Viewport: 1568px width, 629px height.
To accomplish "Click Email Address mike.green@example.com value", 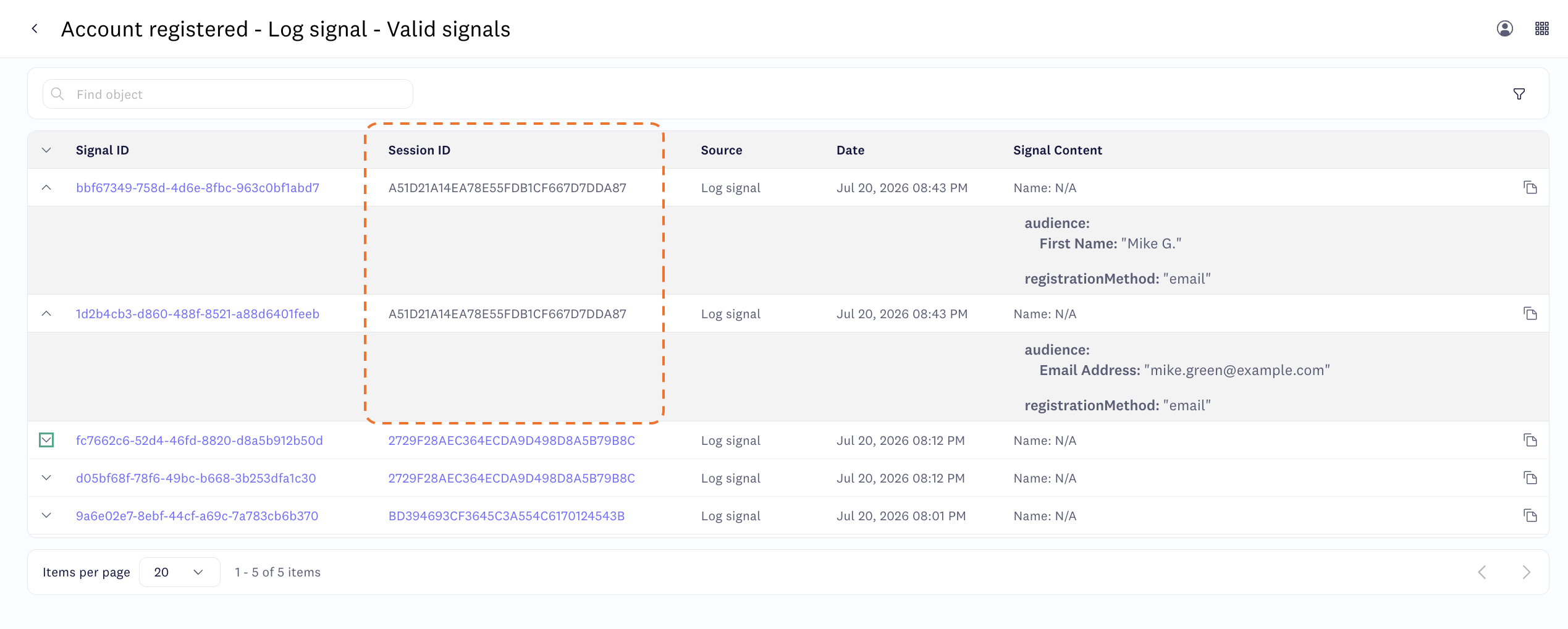I will pyautogui.click(x=1237, y=370).
